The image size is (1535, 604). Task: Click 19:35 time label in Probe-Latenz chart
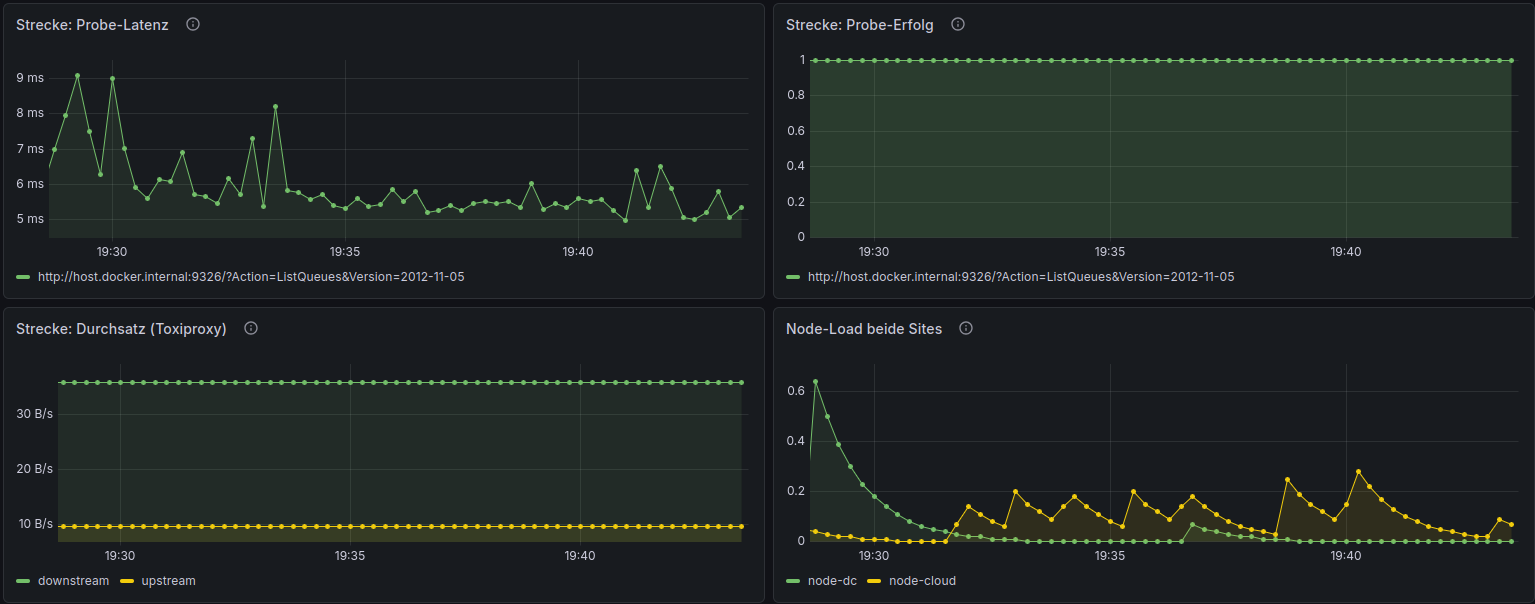(x=345, y=252)
